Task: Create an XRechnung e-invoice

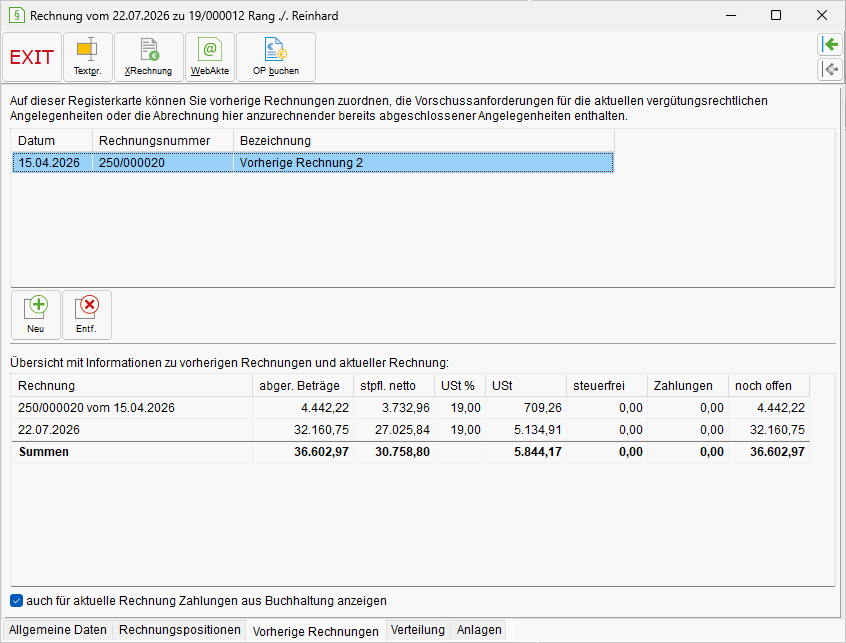Action: pyautogui.click(x=148, y=57)
